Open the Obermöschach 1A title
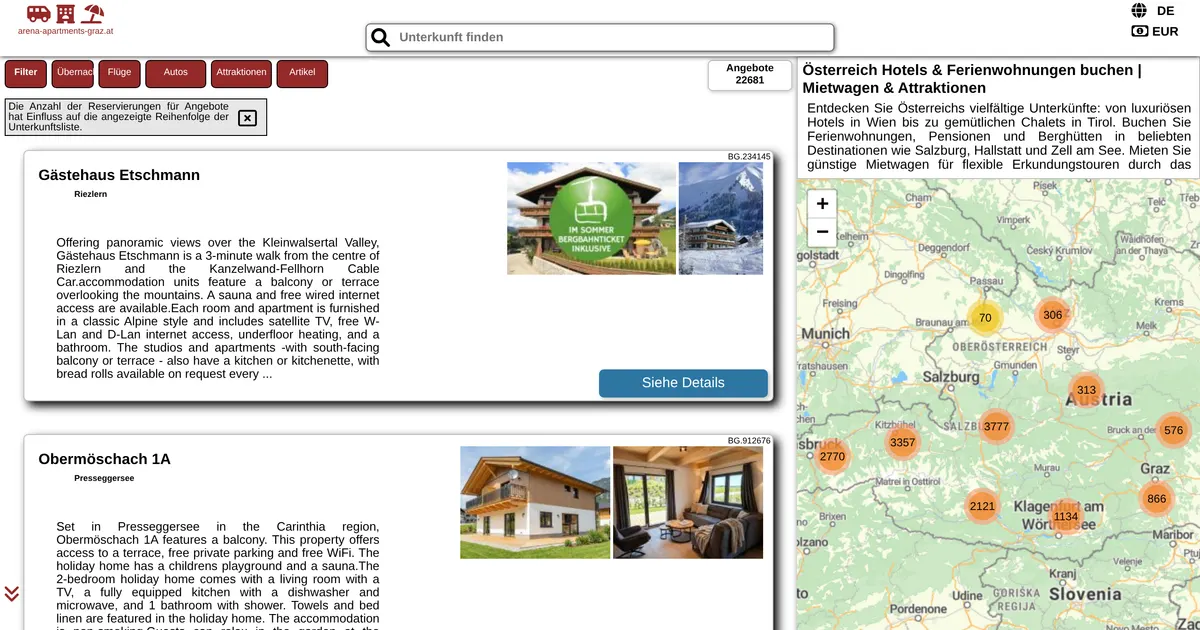Image resolution: width=1200 pixels, height=630 pixels. pos(104,459)
